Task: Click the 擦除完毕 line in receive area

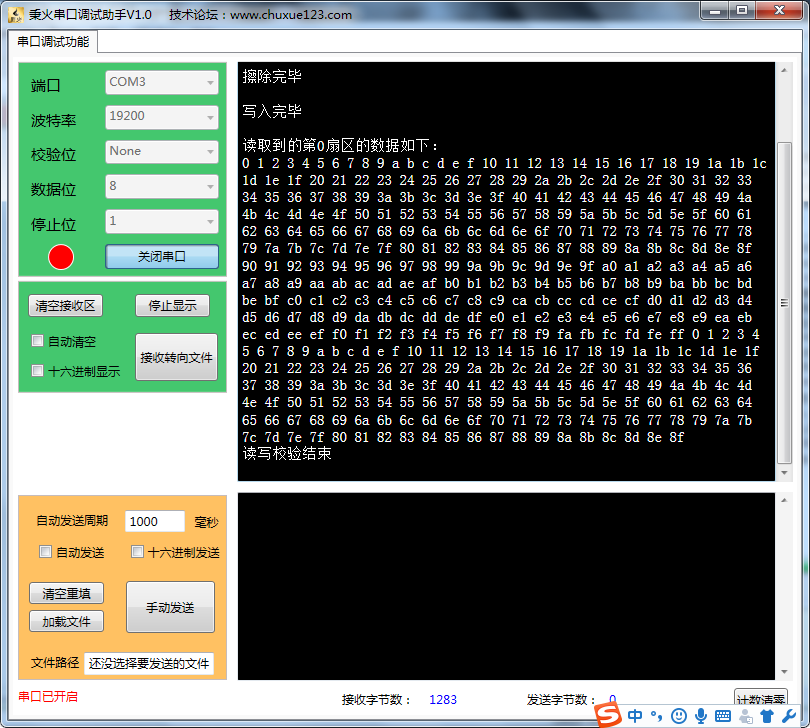Action: 272,76
